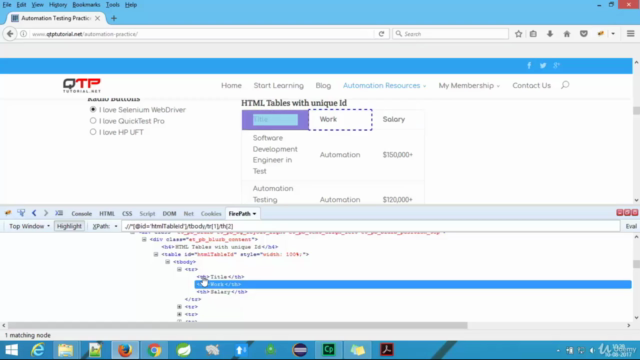Open Start Learning link
The height and width of the screenshot is (360, 640).
click(278, 85)
